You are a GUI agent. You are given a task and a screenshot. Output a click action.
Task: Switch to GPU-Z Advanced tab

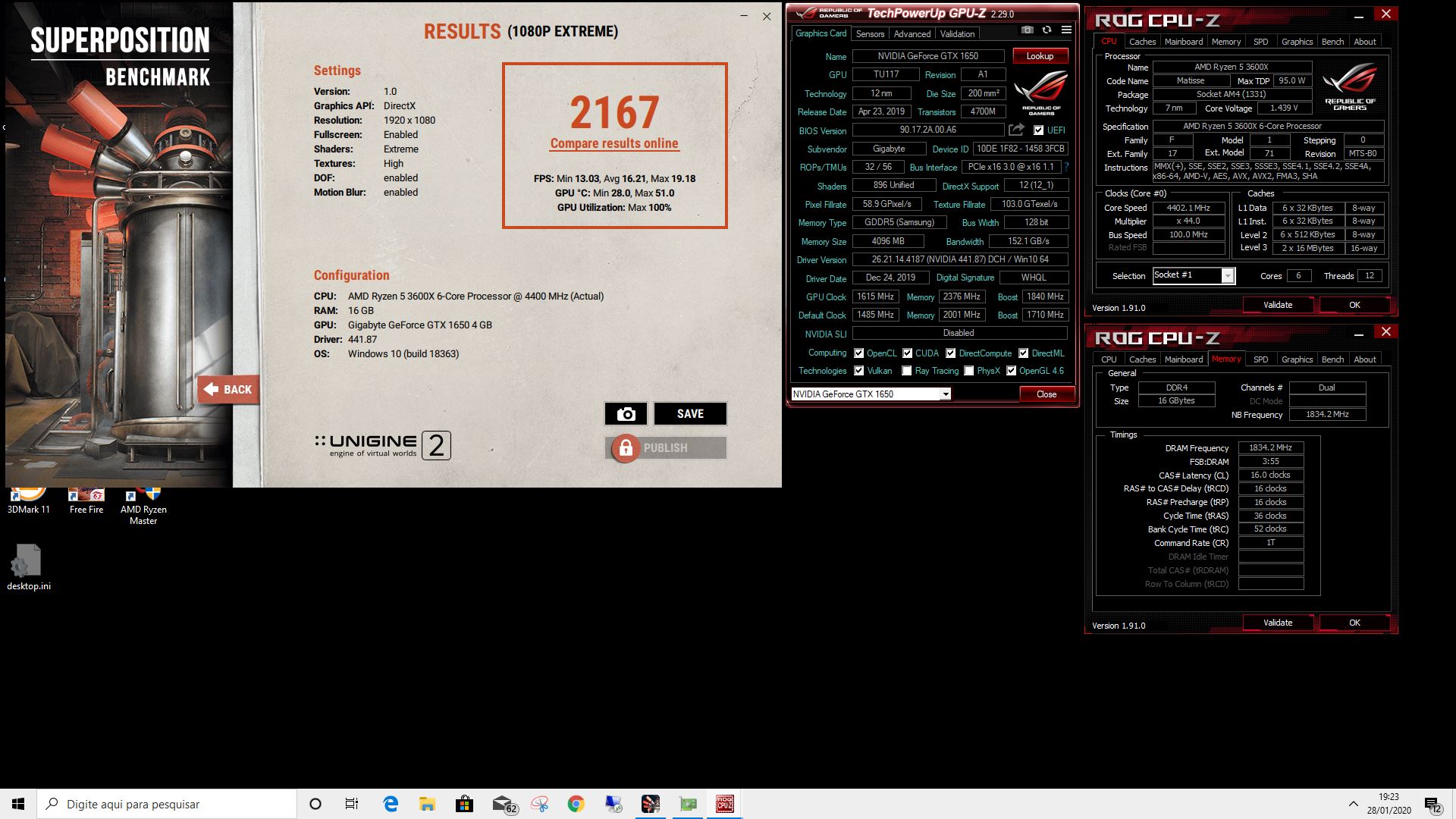coord(912,34)
